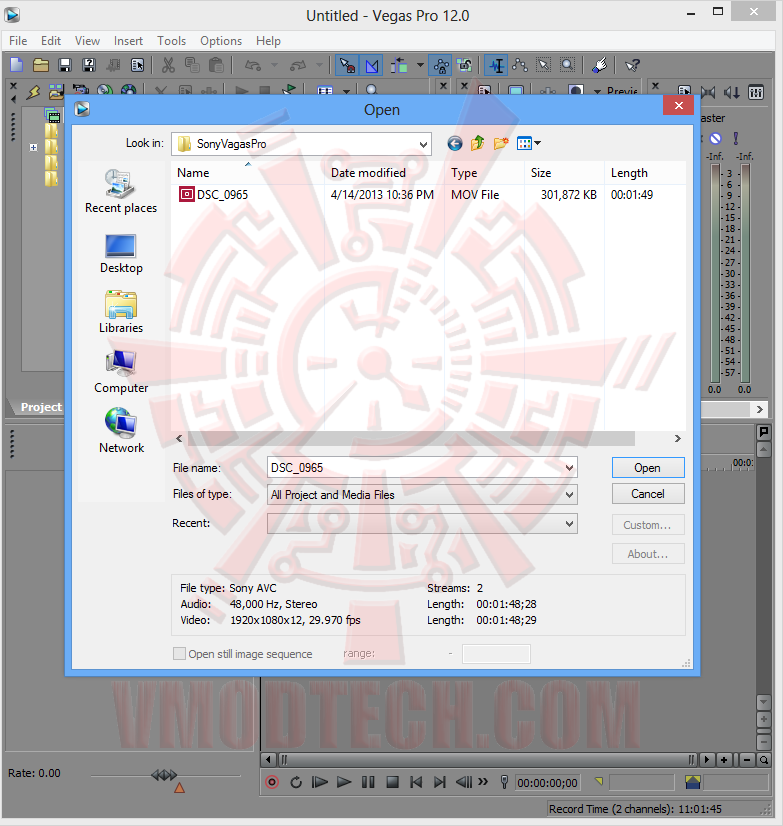Open the Options menu
Viewport: 783px width, 826px height.
coord(221,41)
